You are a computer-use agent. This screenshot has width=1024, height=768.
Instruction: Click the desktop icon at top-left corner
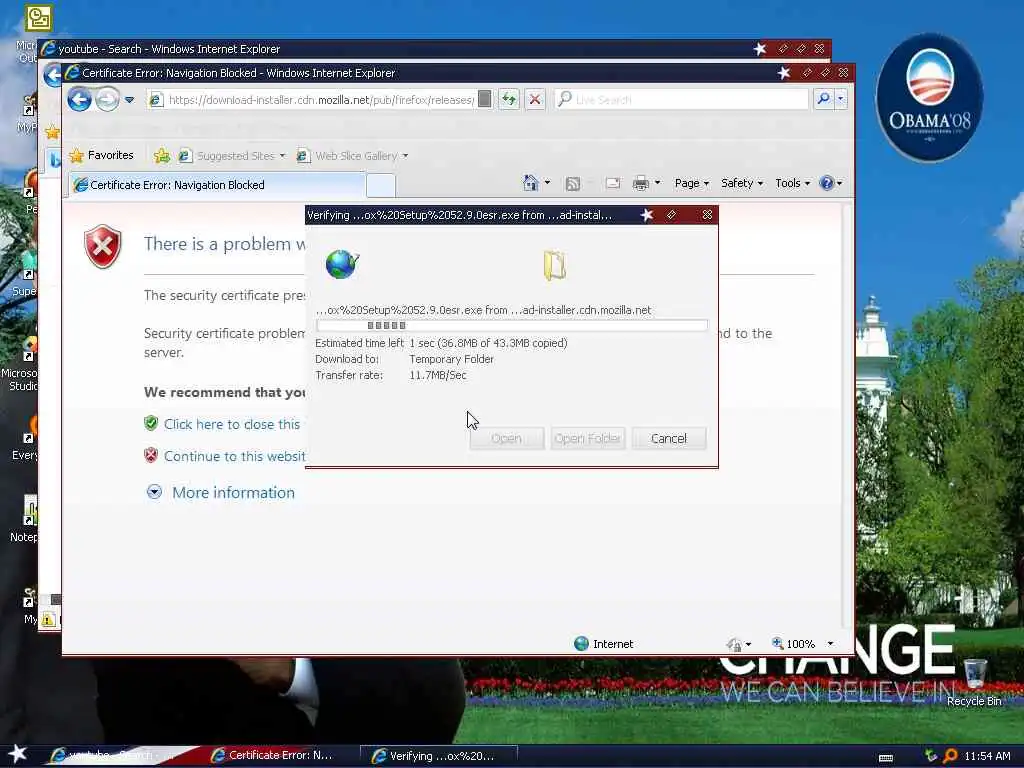click(x=38, y=18)
